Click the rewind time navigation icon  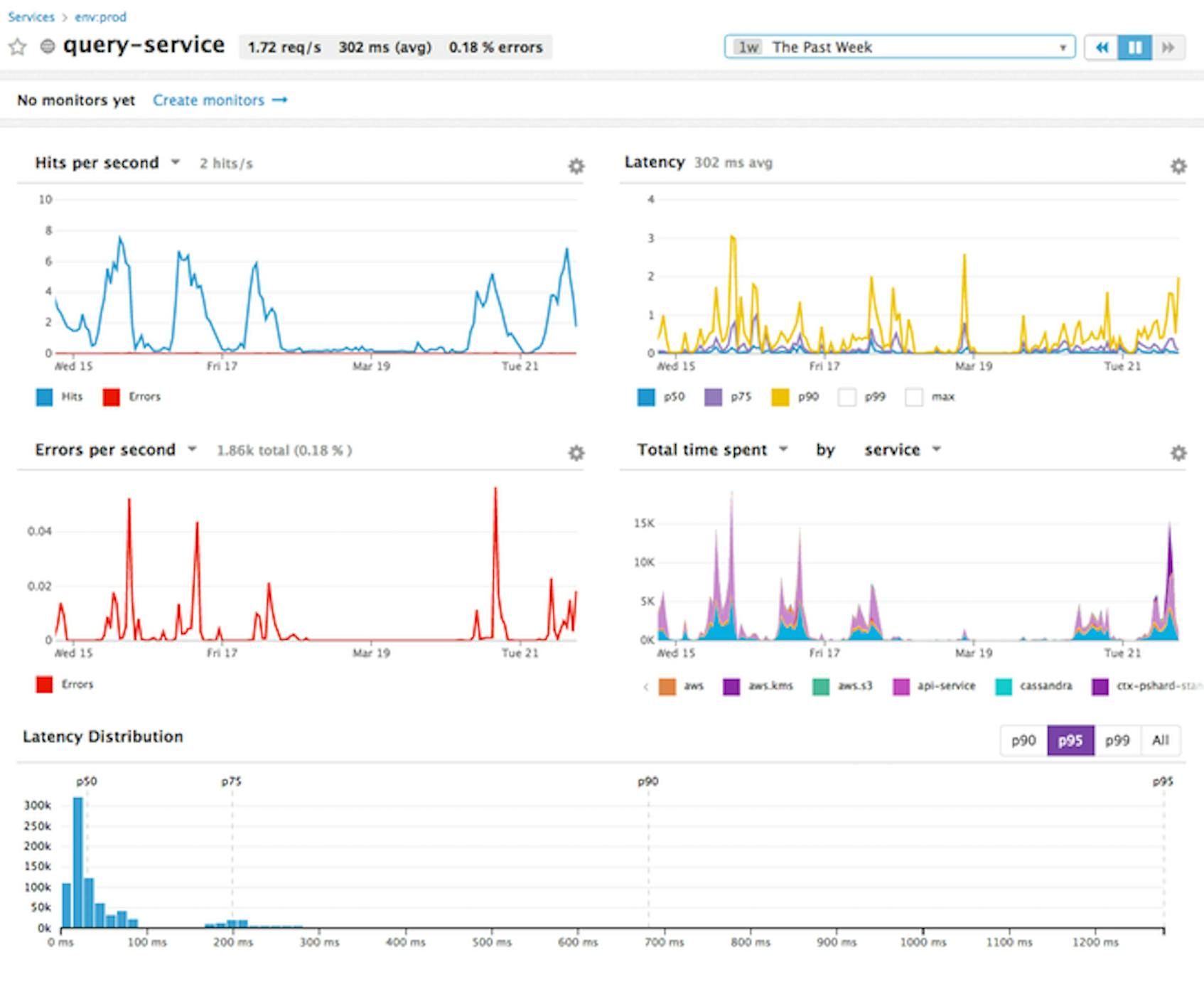pyautogui.click(x=1102, y=48)
